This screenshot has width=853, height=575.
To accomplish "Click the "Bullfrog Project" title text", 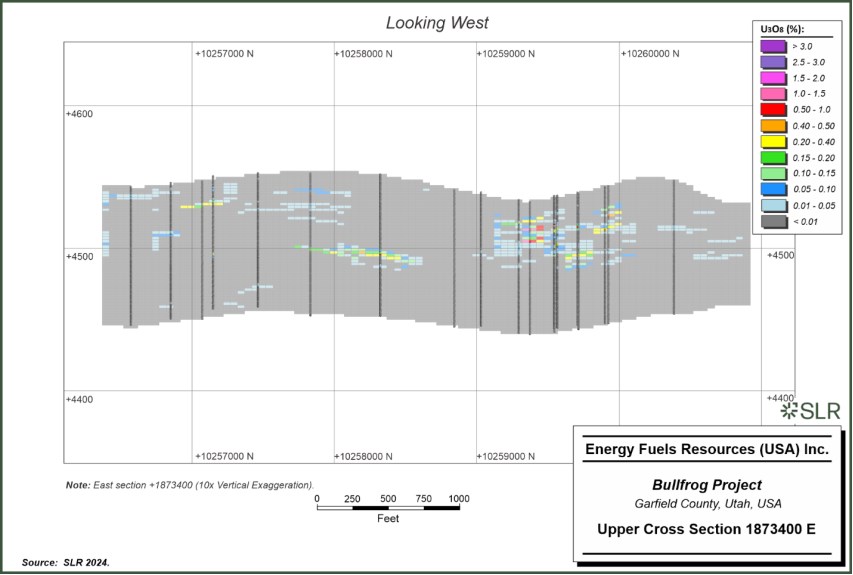I will [x=707, y=485].
